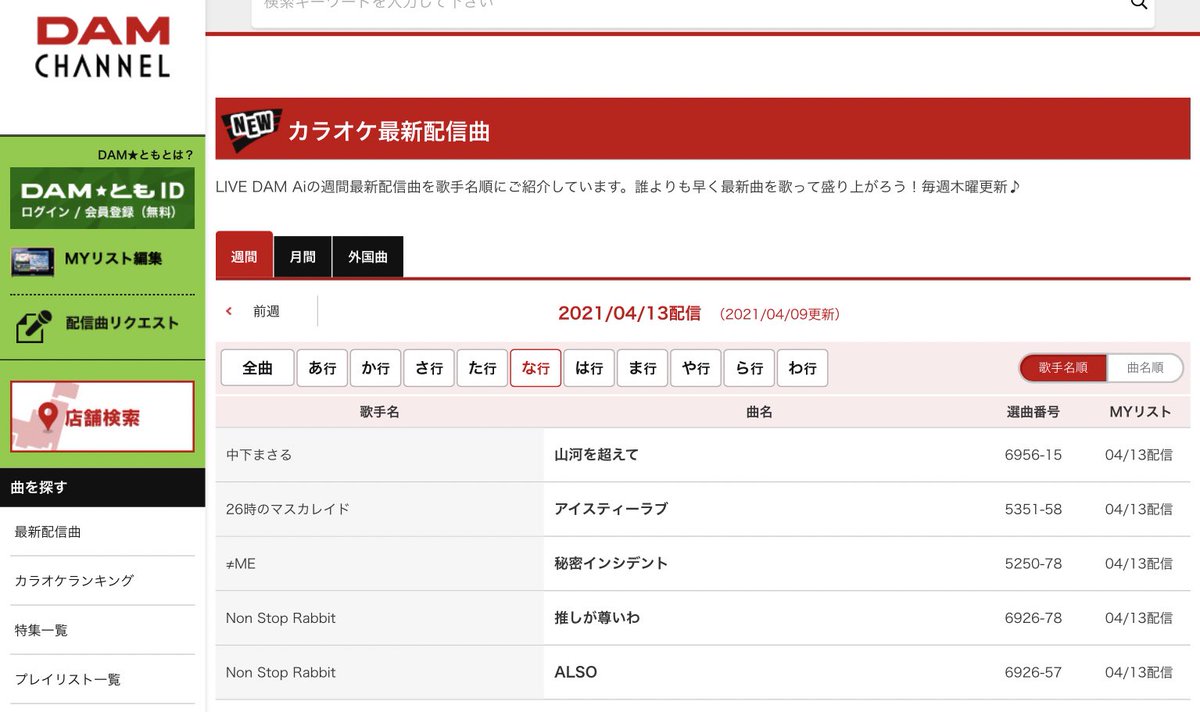Select 全曲 to show all songs
The width and height of the screenshot is (1200, 712).
point(256,367)
